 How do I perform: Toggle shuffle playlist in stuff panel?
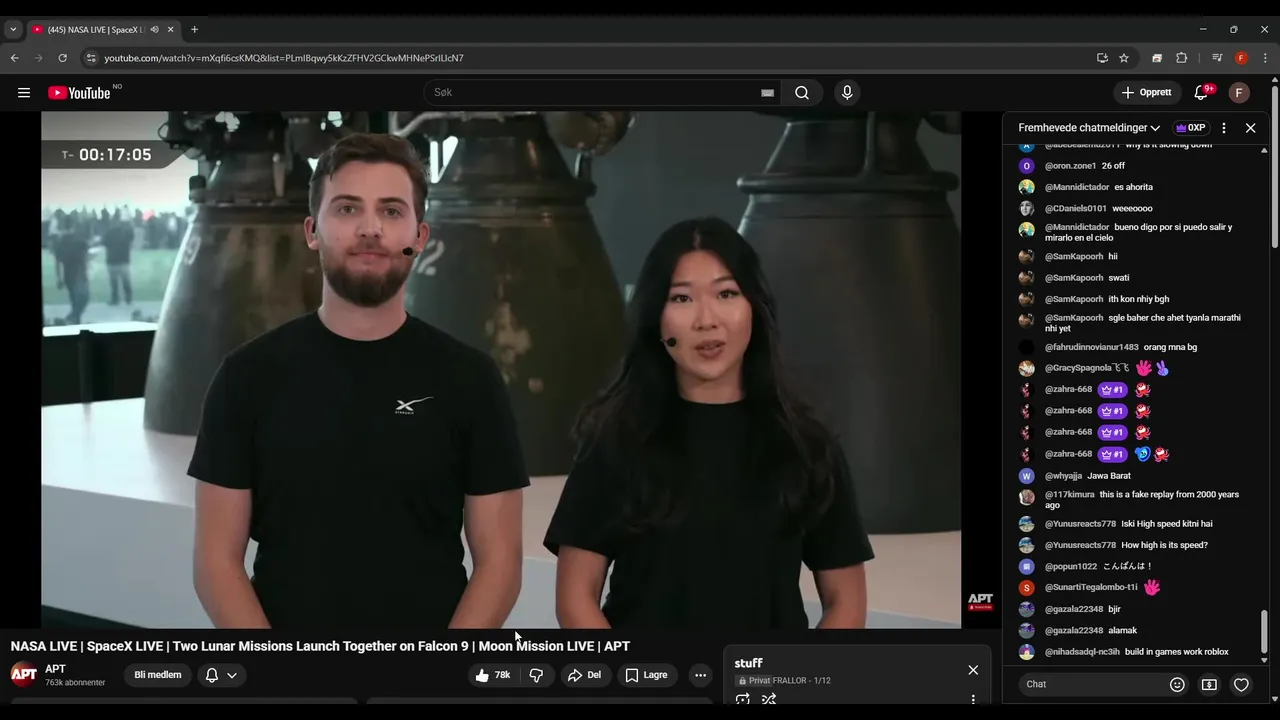(769, 699)
